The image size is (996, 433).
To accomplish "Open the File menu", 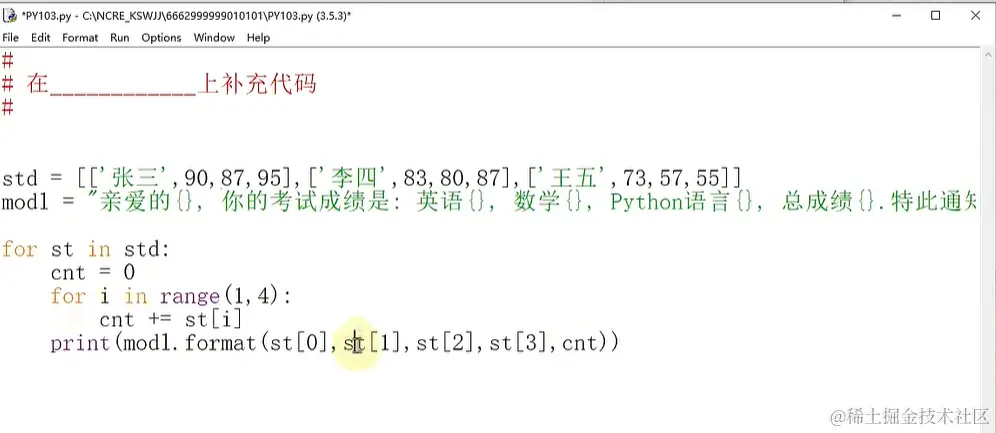I will click(x=11, y=37).
